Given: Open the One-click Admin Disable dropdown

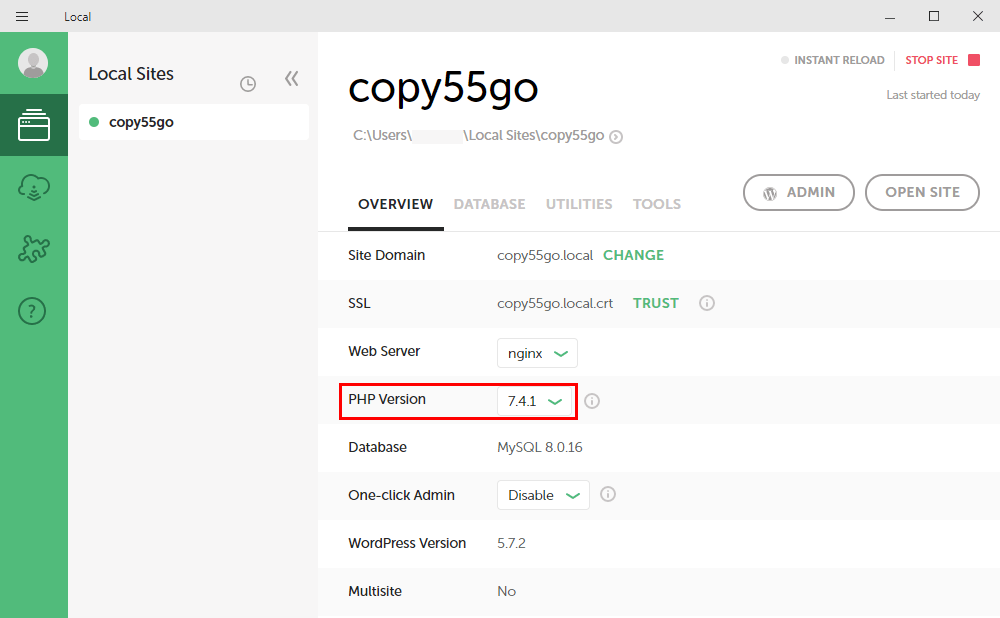Looking at the screenshot, I should point(543,495).
